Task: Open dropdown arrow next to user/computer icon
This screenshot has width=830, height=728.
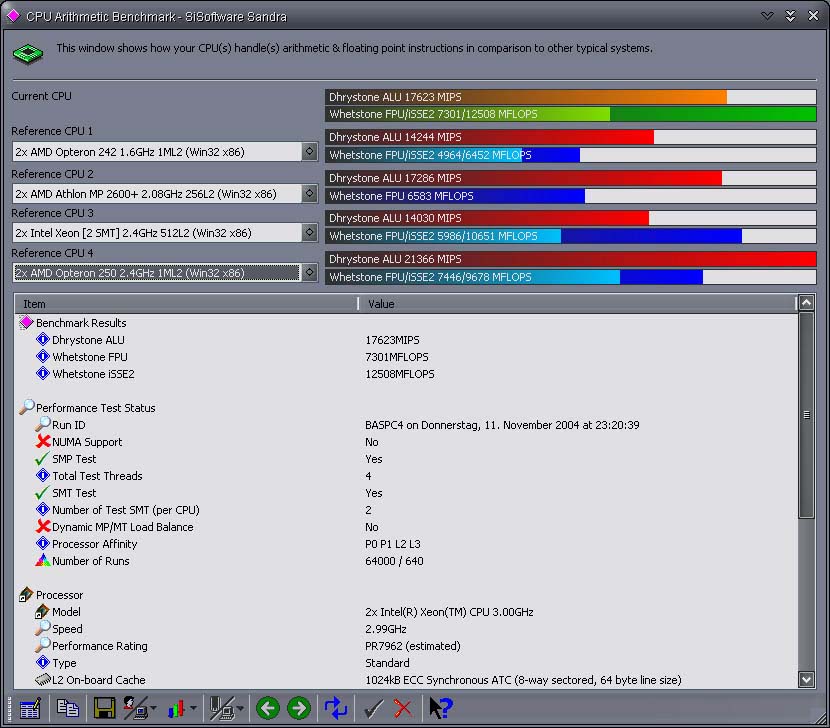Action: 154,708
